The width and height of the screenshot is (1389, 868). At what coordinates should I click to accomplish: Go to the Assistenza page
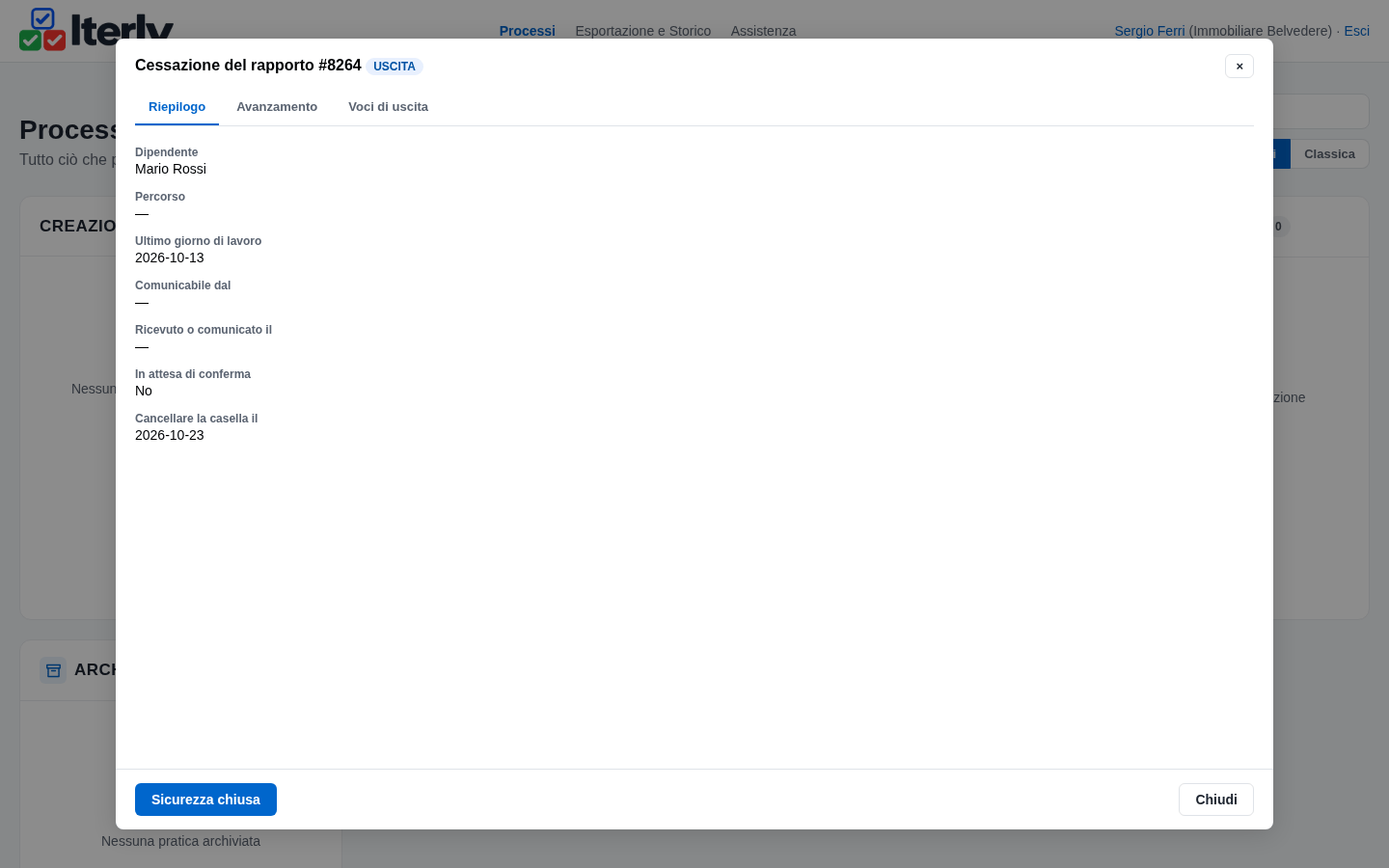763,31
